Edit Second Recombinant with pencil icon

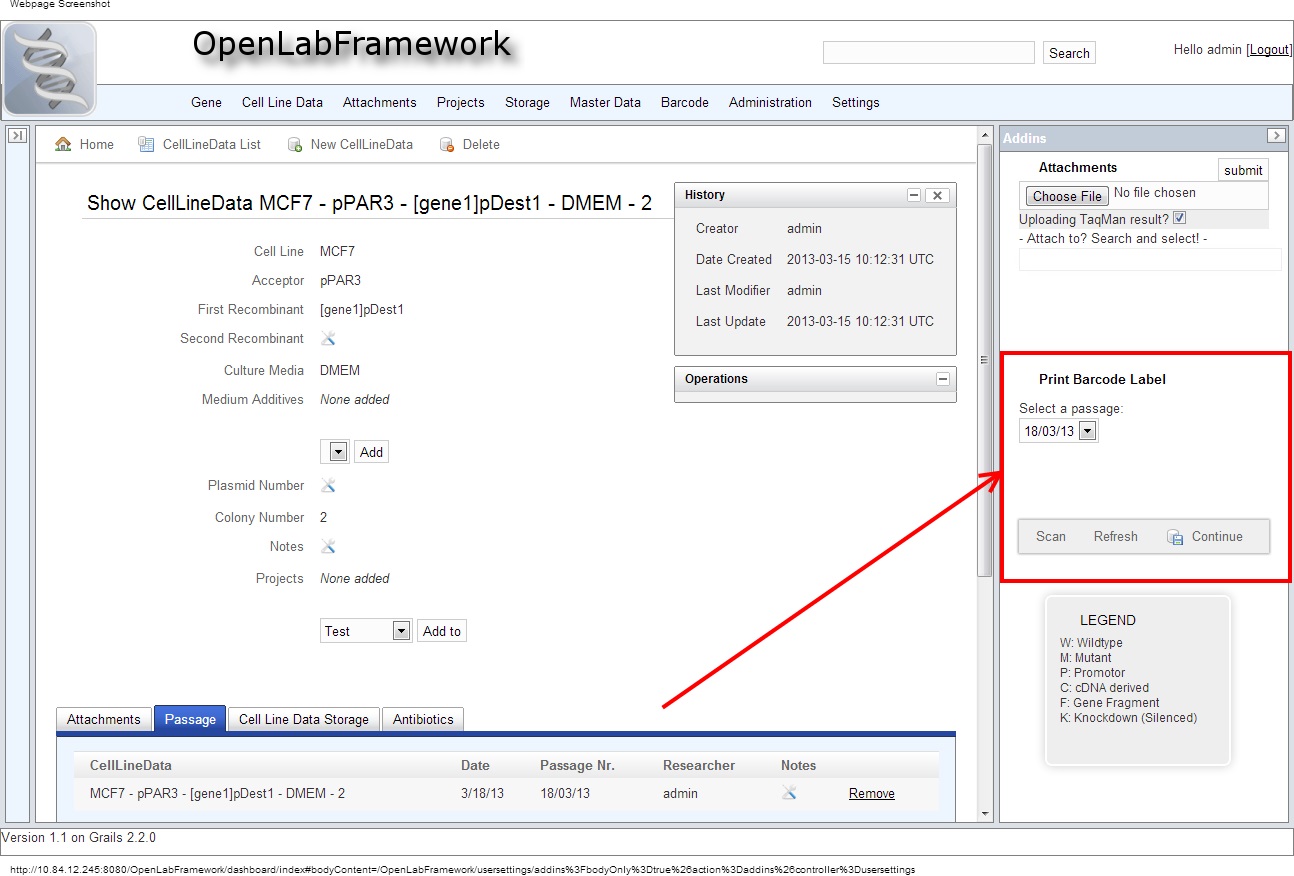[x=328, y=339]
